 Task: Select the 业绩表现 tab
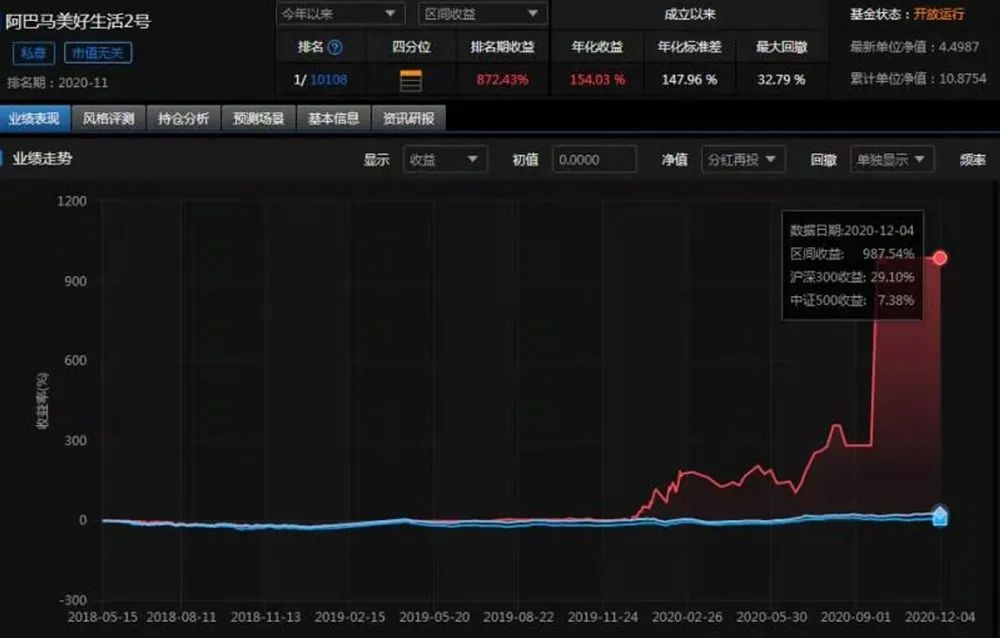[35, 119]
